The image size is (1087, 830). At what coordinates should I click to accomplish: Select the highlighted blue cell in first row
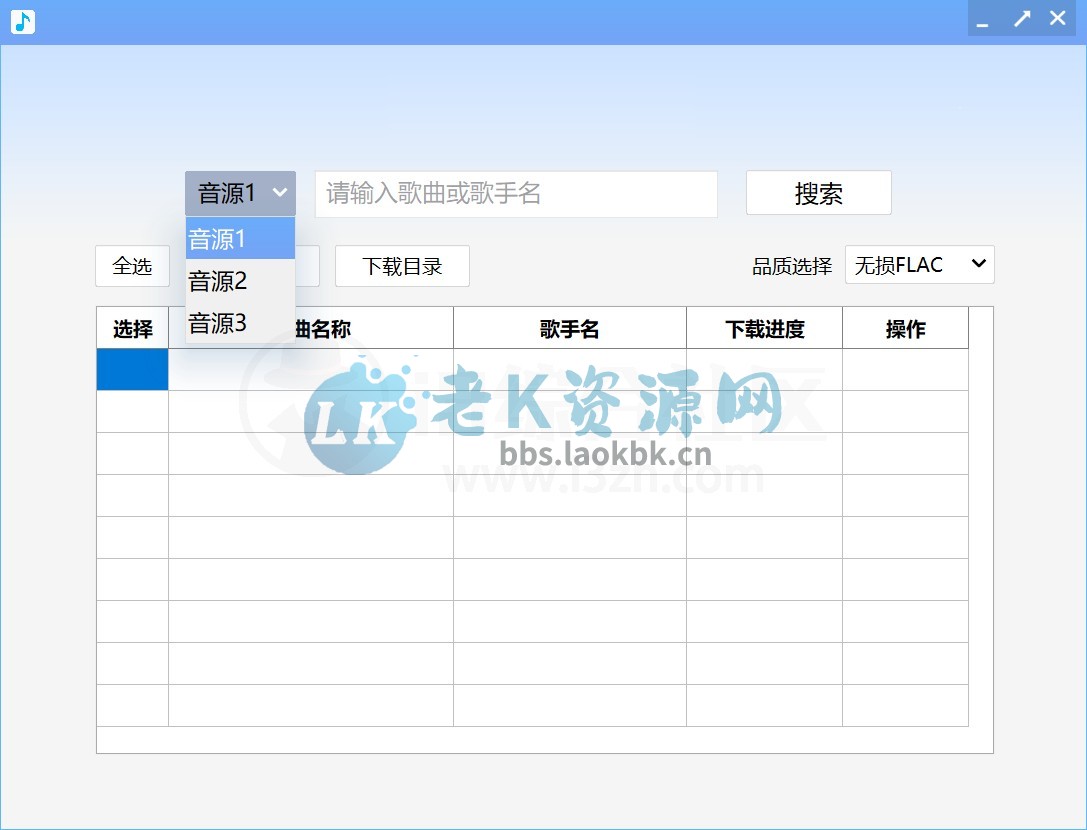click(x=132, y=370)
